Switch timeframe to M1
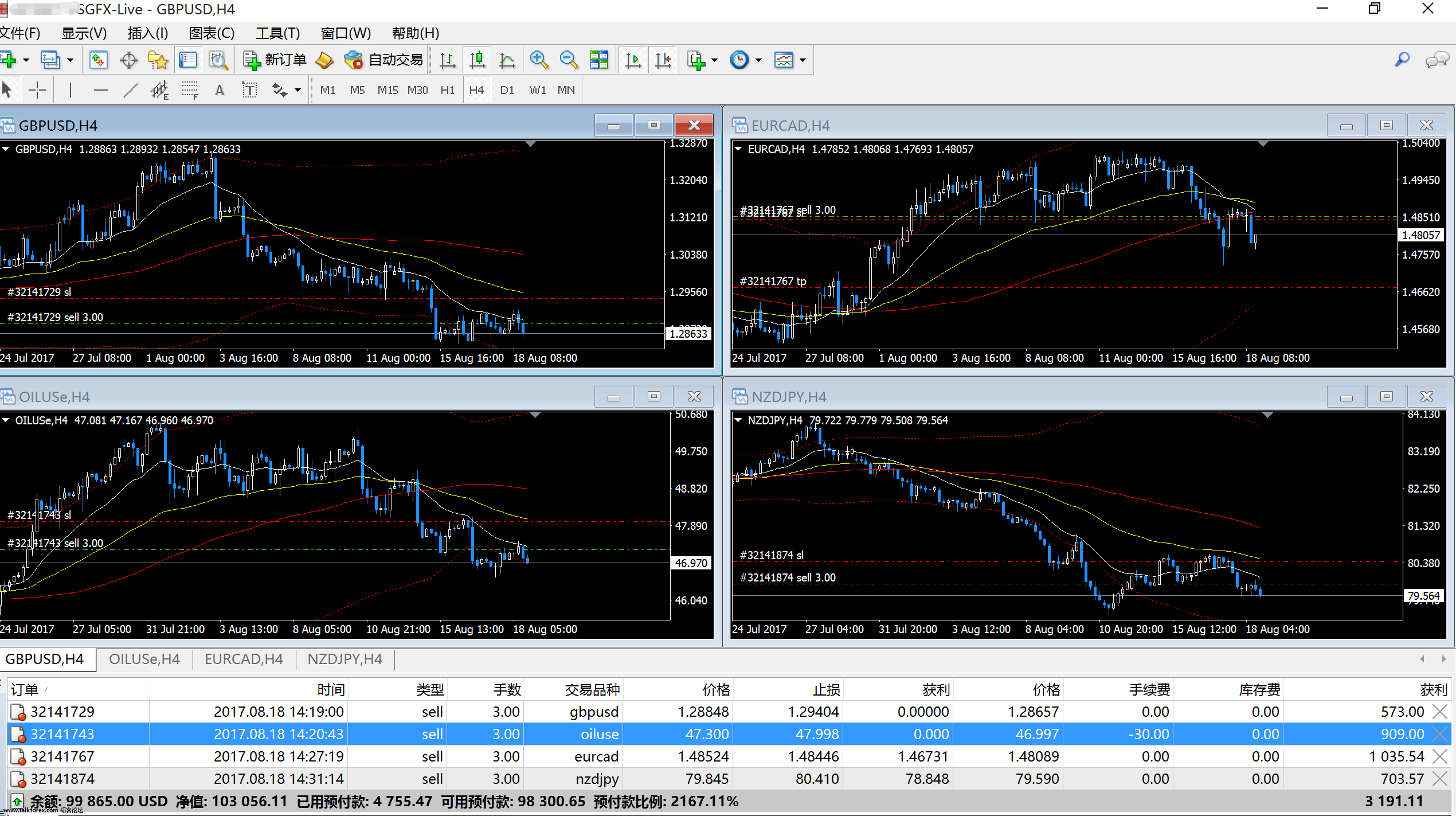Screen dimensions: 1456x816 coord(328,90)
